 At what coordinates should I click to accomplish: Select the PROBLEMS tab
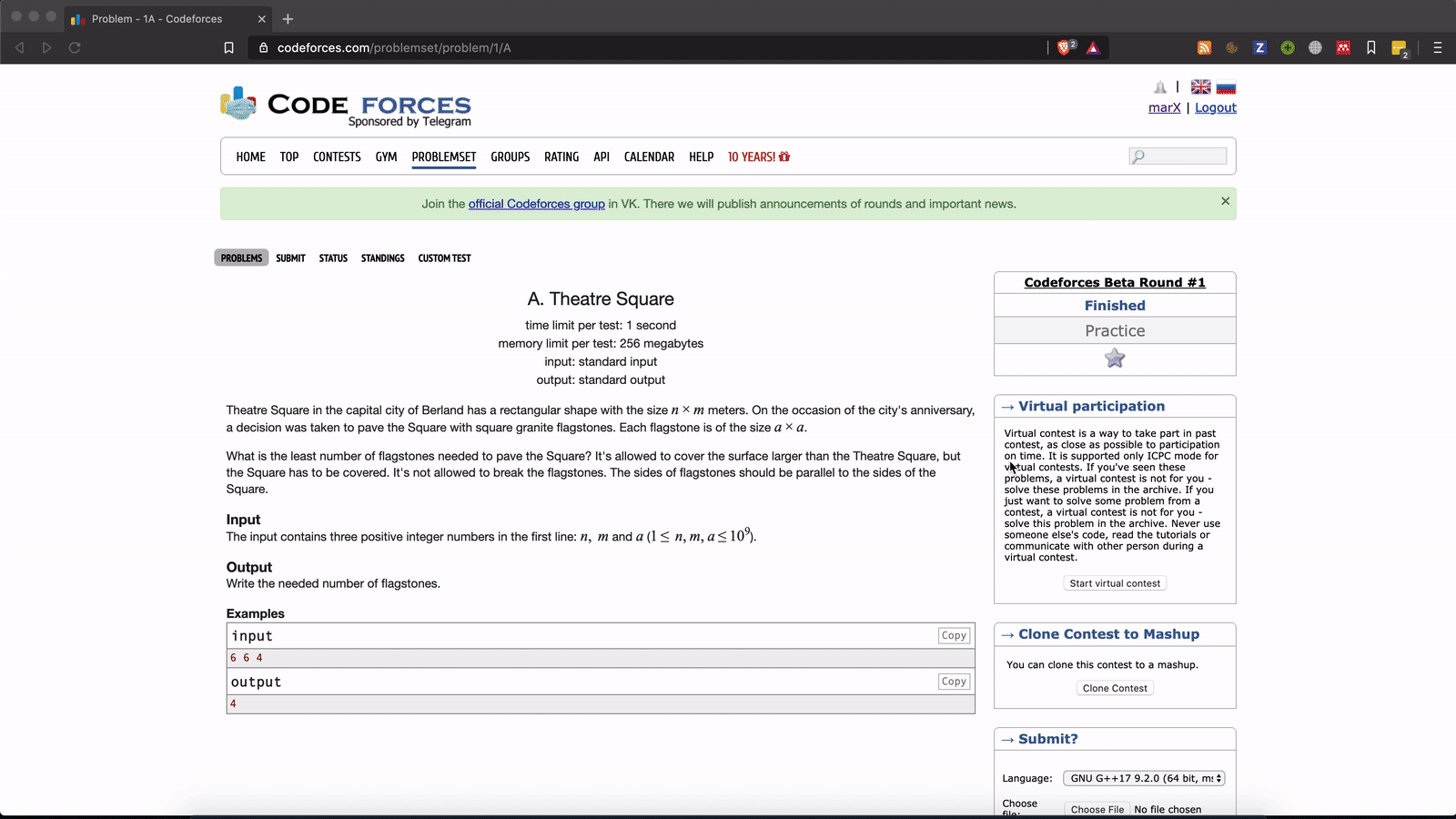[241, 258]
